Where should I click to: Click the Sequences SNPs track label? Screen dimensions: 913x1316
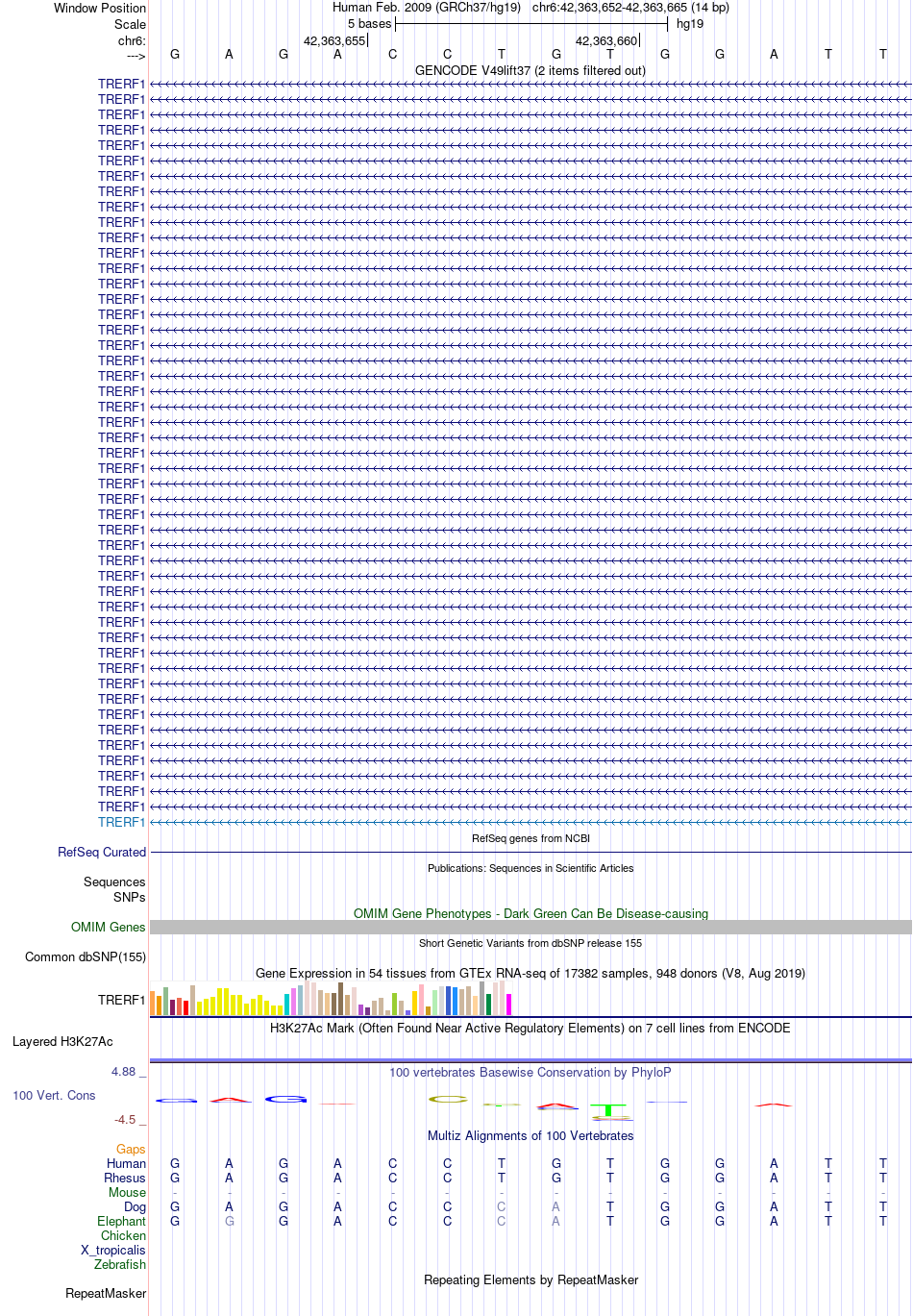tap(114, 889)
